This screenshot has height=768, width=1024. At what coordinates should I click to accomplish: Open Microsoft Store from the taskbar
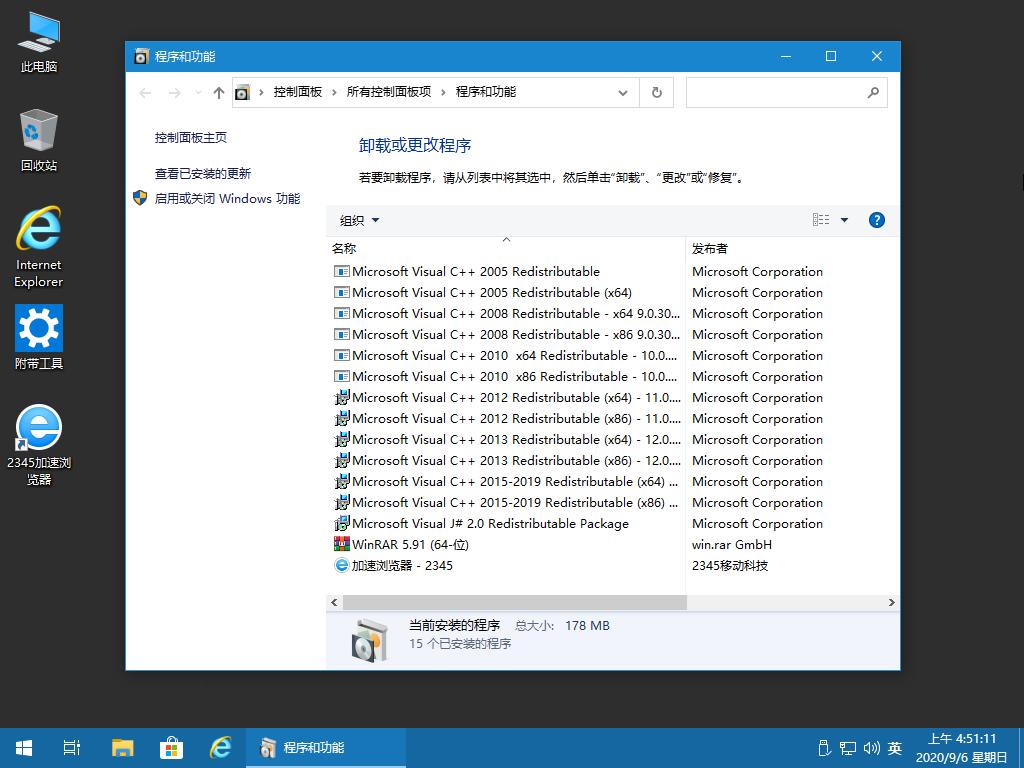(x=171, y=748)
